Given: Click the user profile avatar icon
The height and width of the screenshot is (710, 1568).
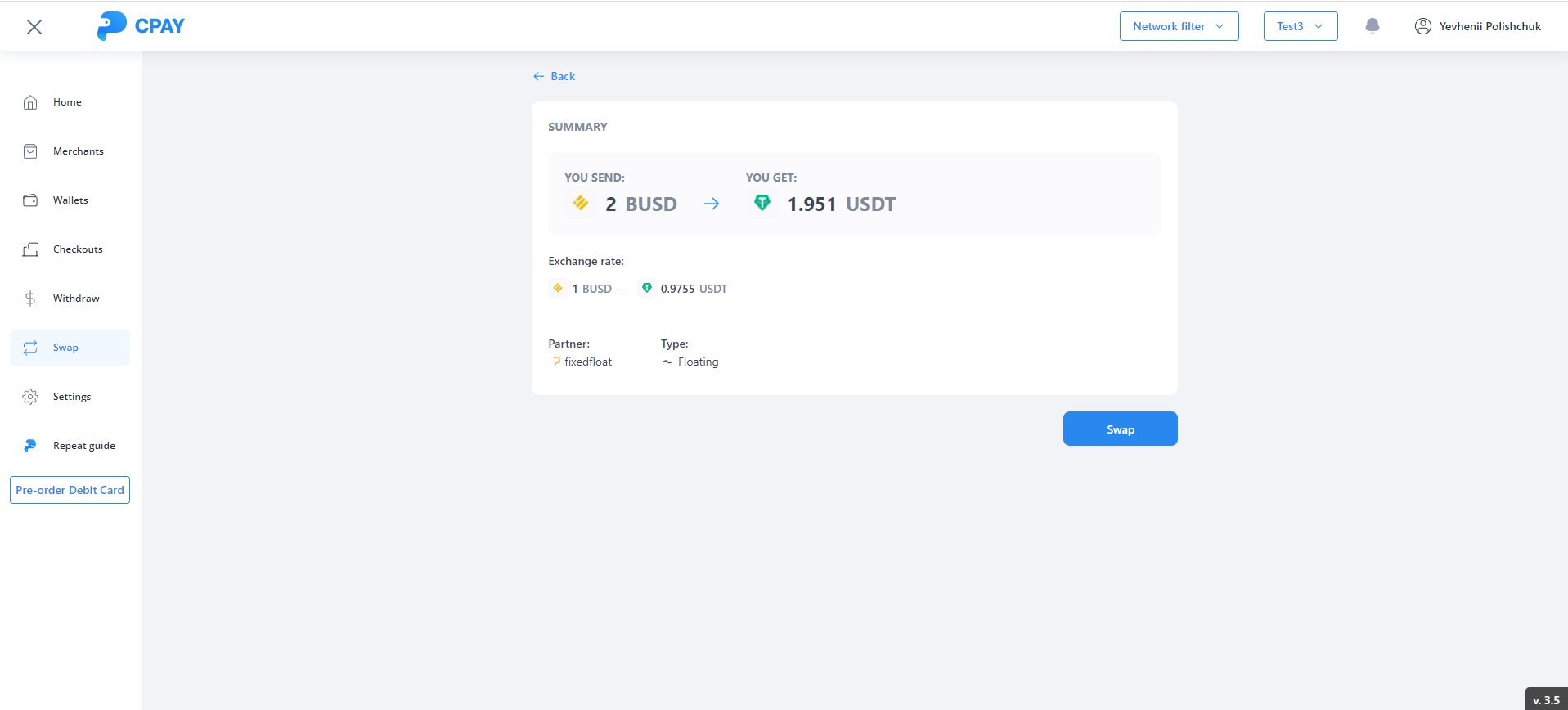Looking at the screenshot, I should tap(1422, 26).
